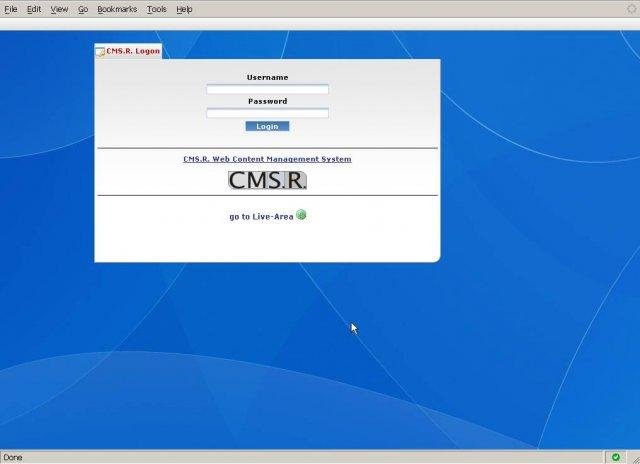Open the View menu
The height and width of the screenshot is (464, 640).
[x=59, y=9]
